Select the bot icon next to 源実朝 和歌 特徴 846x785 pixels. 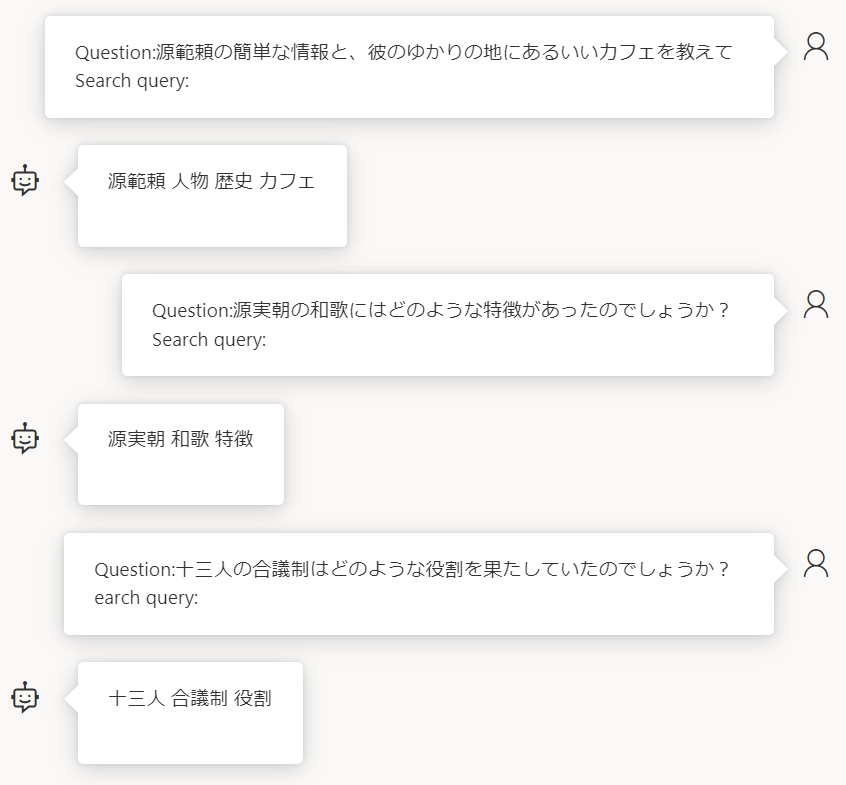pyautogui.click(x=25, y=438)
